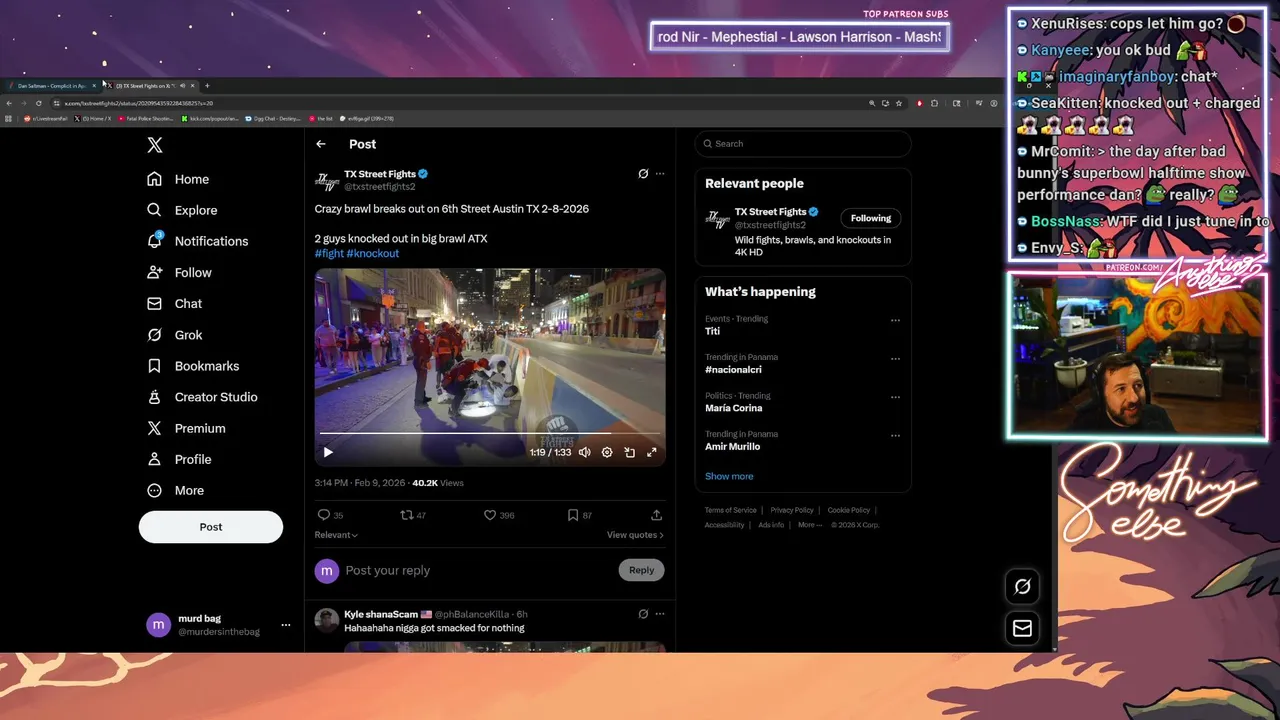Open Bookmarks in the sidebar
This screenshot has height=720, width=1280.
pyautogui.click(x=193, y=366)
